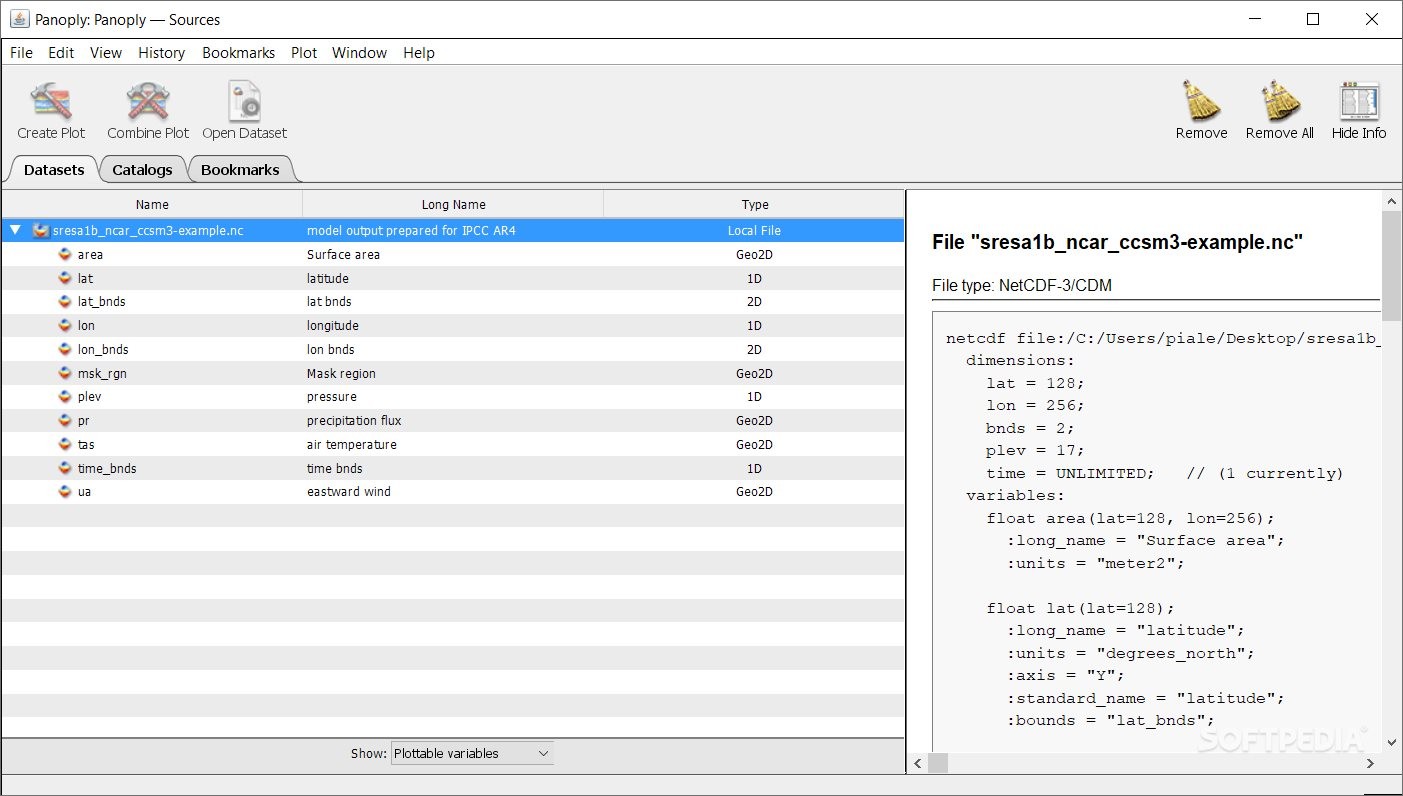
Task: Click the variable icon next to lat_bnds
Action: 66,302
